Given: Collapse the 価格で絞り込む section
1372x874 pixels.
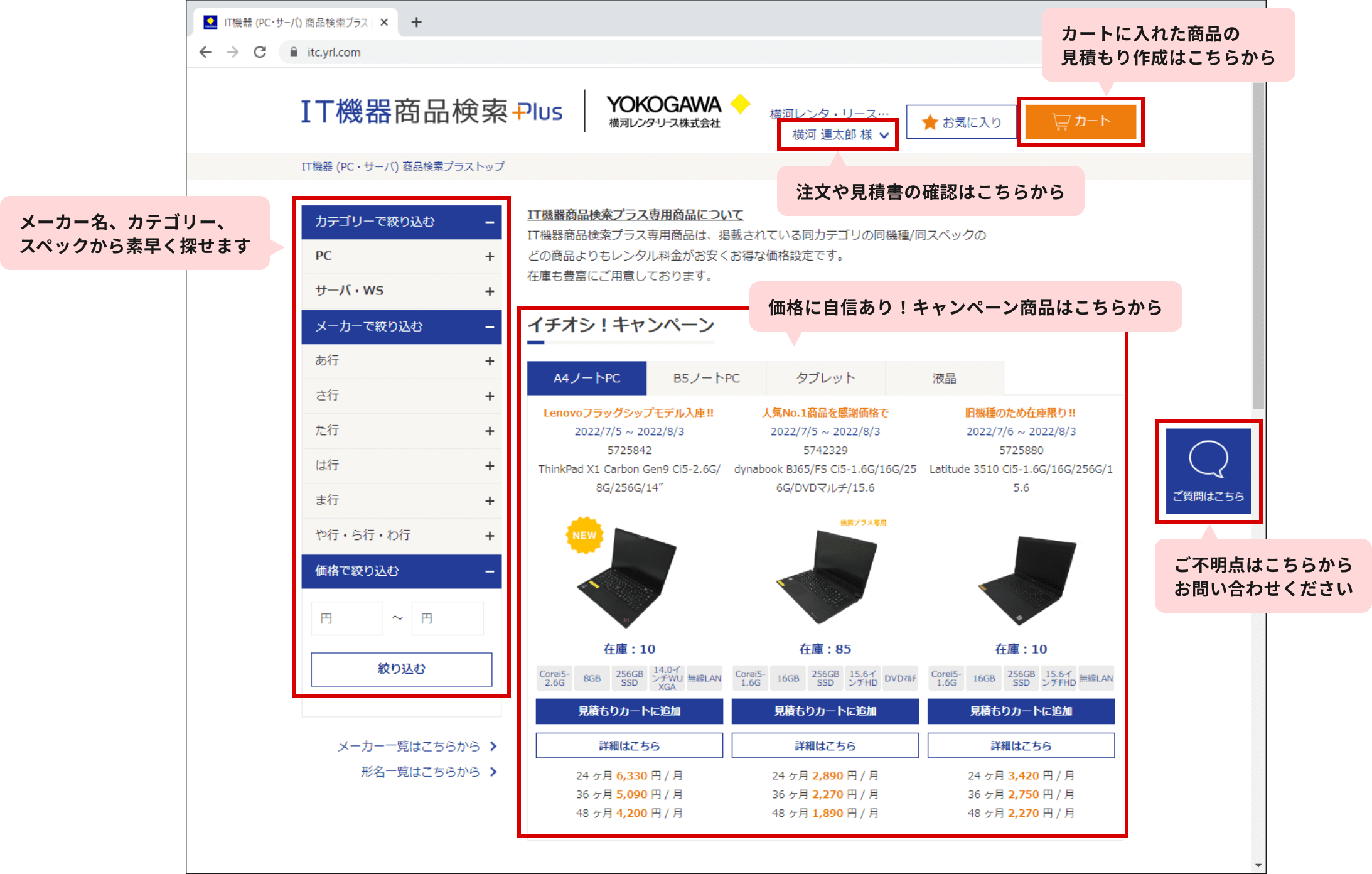Looking at the screenshot, I should [x=402, y=571].
